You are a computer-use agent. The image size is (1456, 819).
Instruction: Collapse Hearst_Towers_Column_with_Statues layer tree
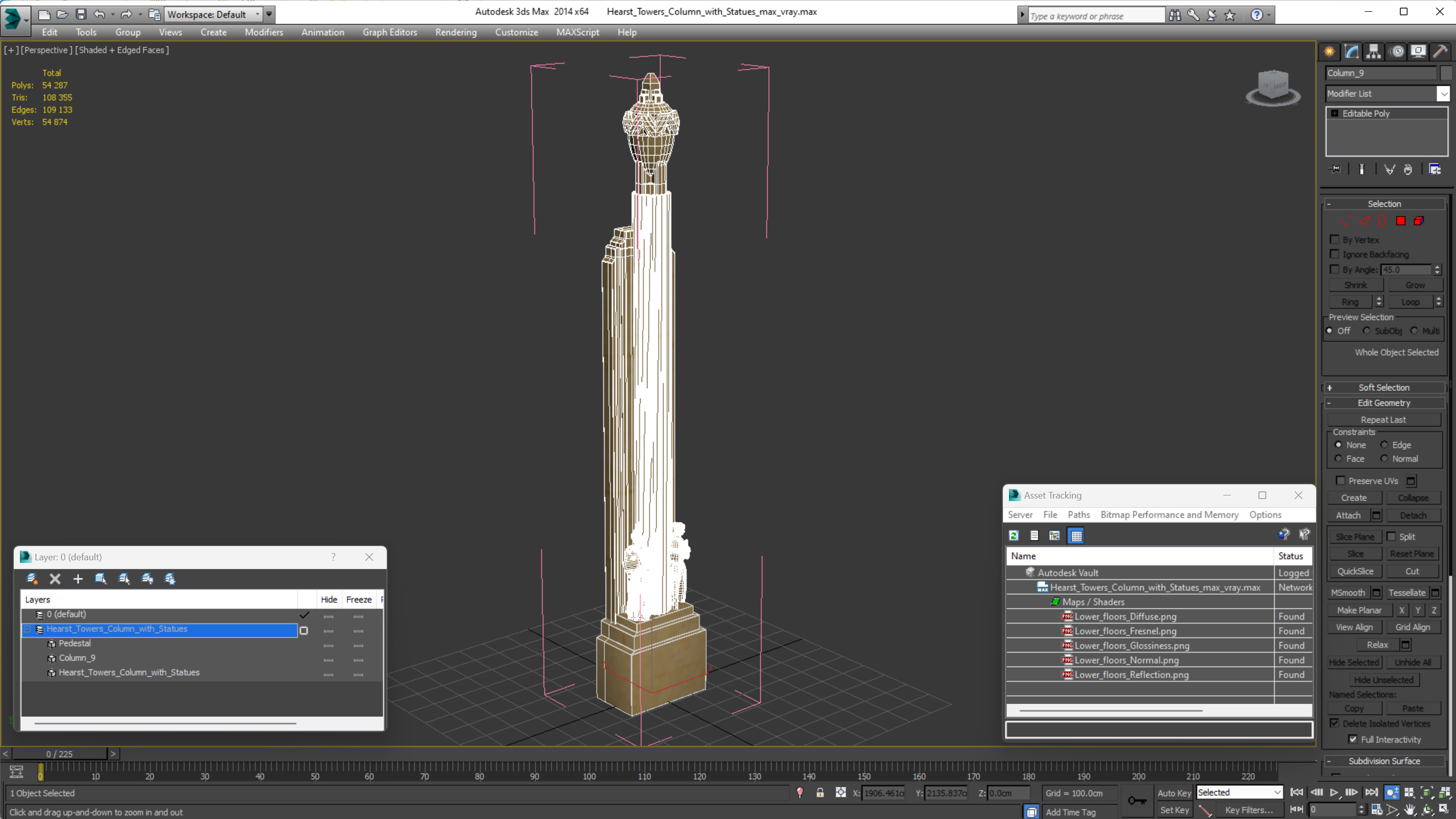(x=27, y=629)
